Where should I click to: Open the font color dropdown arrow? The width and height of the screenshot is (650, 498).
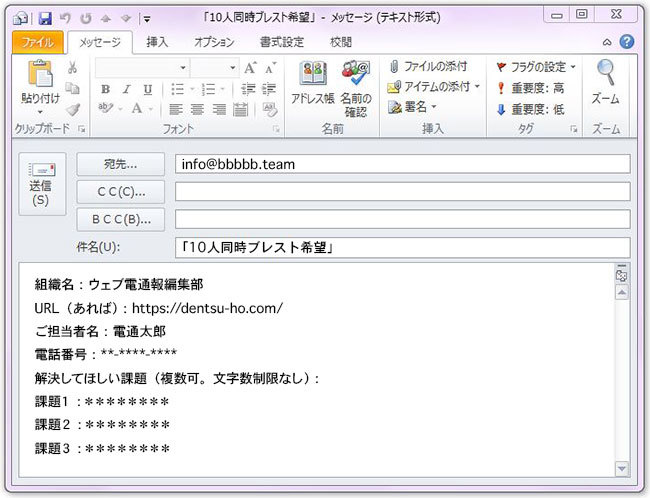151,109
